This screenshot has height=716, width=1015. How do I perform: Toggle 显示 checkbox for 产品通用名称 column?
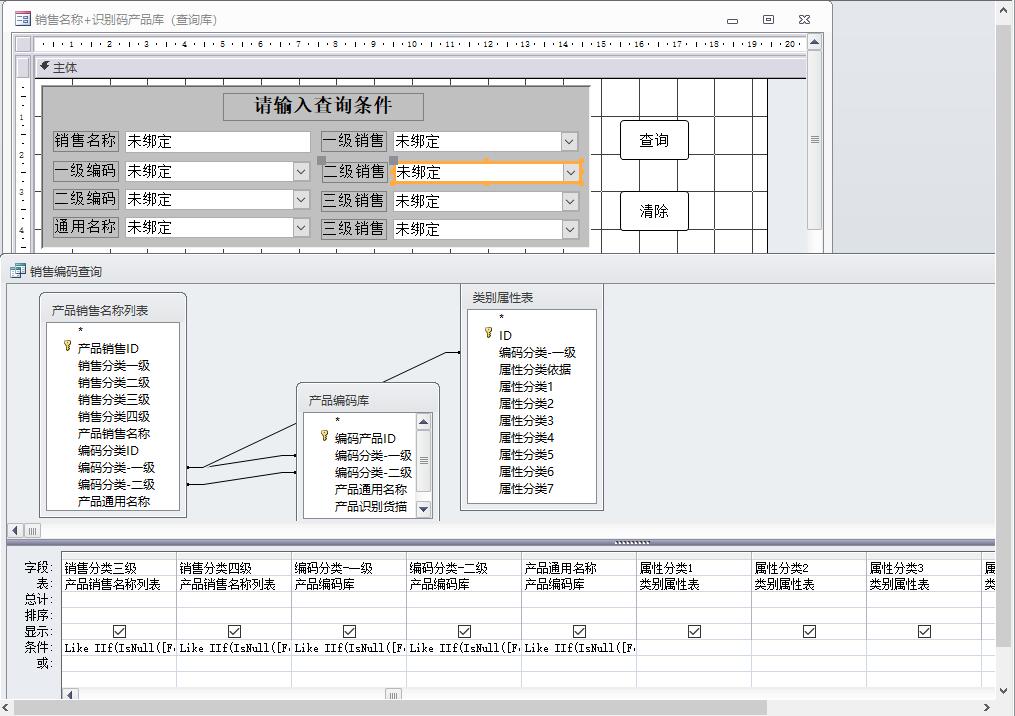click(x=579, y=631)
